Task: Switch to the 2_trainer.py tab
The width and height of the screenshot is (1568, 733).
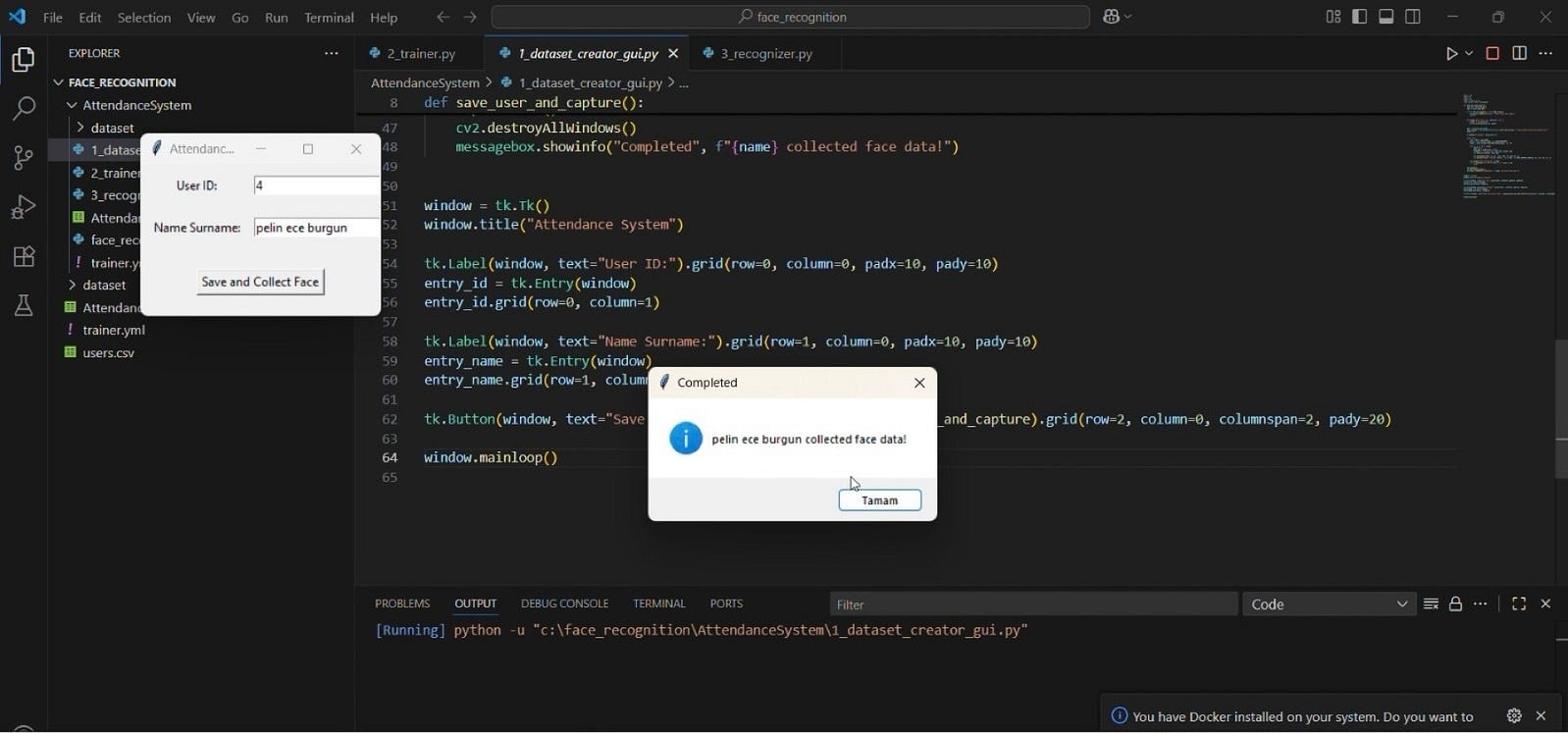Action: click(421, 54)
